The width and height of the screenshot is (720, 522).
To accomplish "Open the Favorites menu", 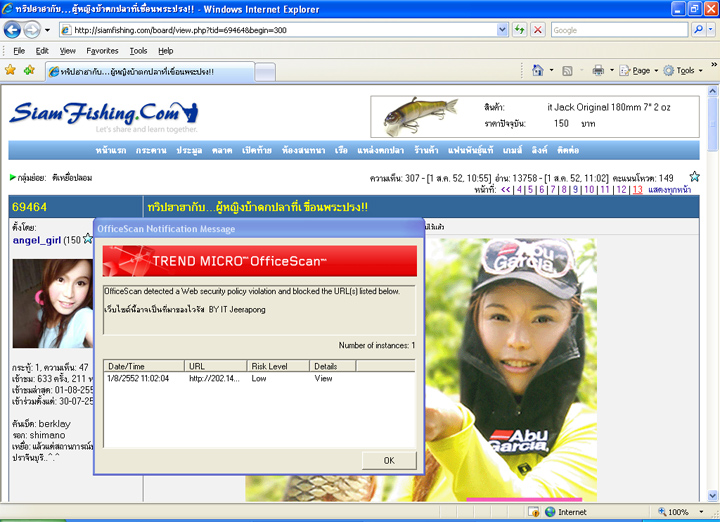I will [x=102, y=51].
